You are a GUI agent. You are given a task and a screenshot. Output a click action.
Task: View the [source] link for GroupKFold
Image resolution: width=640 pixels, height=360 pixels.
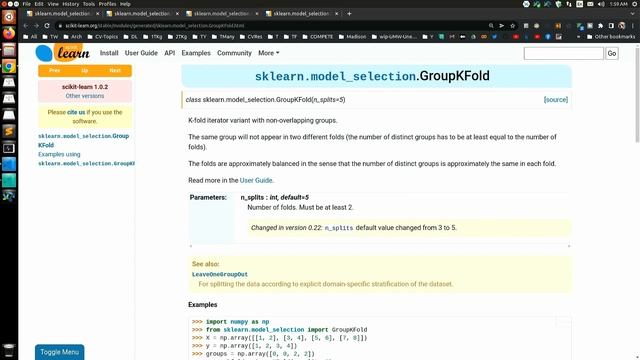(556, 100)
